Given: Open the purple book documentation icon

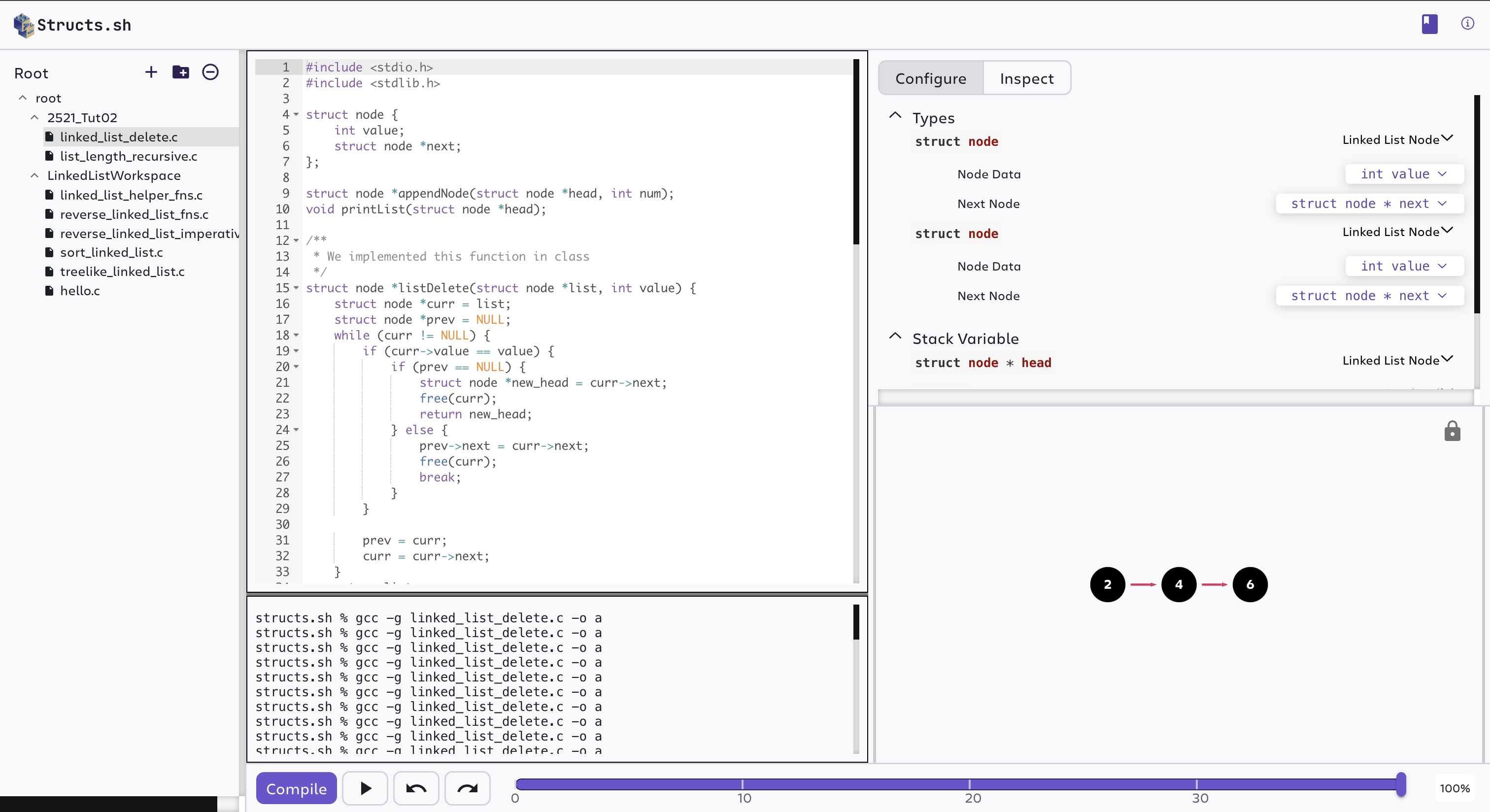Looking at the screenshot, I should pos(1429,24).
